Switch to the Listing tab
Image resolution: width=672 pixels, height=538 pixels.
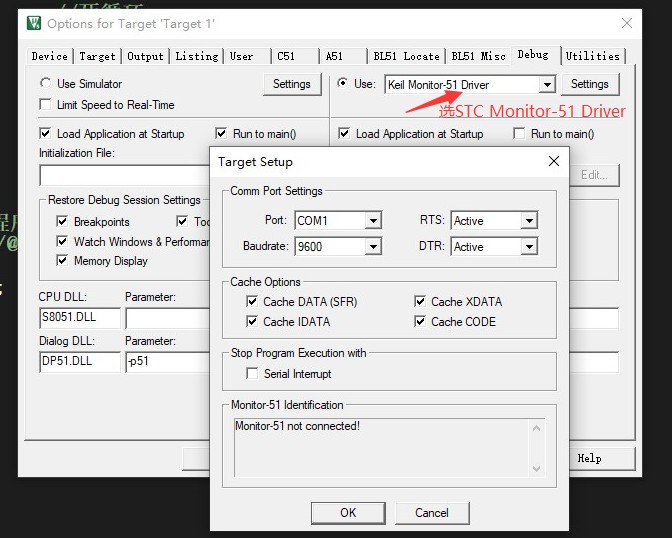(197, 56)
